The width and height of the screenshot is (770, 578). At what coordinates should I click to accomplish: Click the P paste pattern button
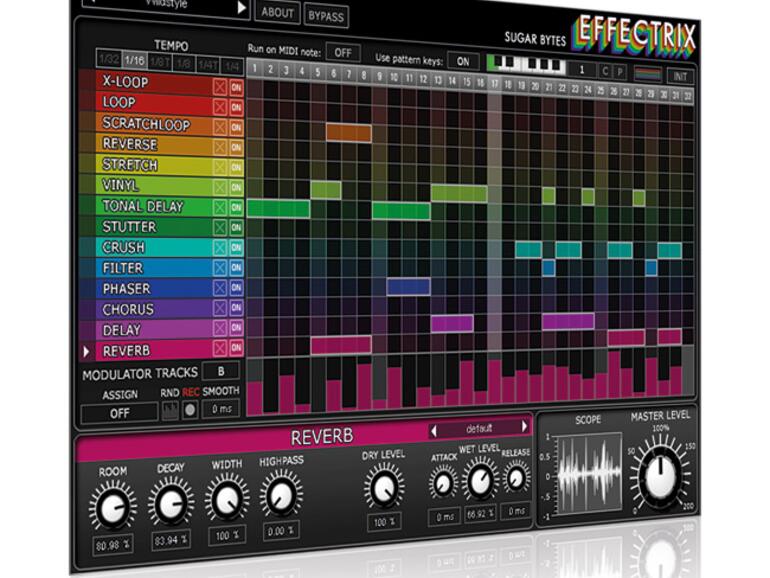[x=620, y=72]
